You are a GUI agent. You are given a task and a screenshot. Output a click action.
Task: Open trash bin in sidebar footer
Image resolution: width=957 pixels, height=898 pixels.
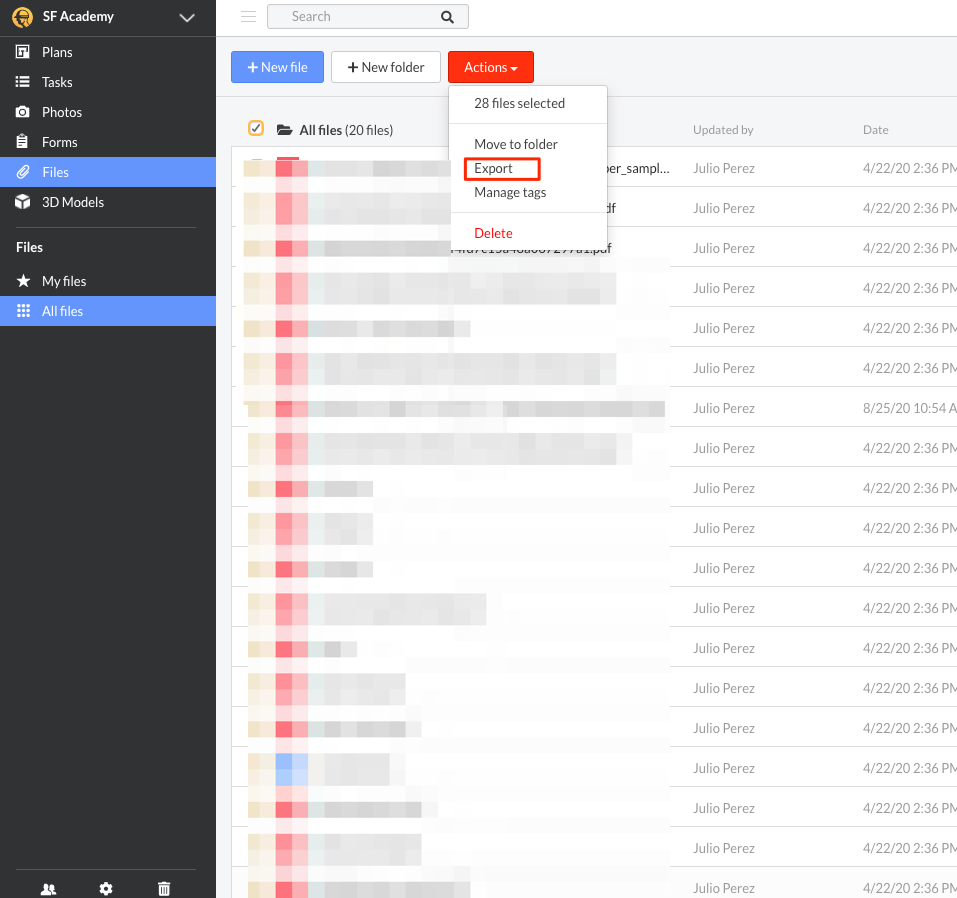[164, 889]
